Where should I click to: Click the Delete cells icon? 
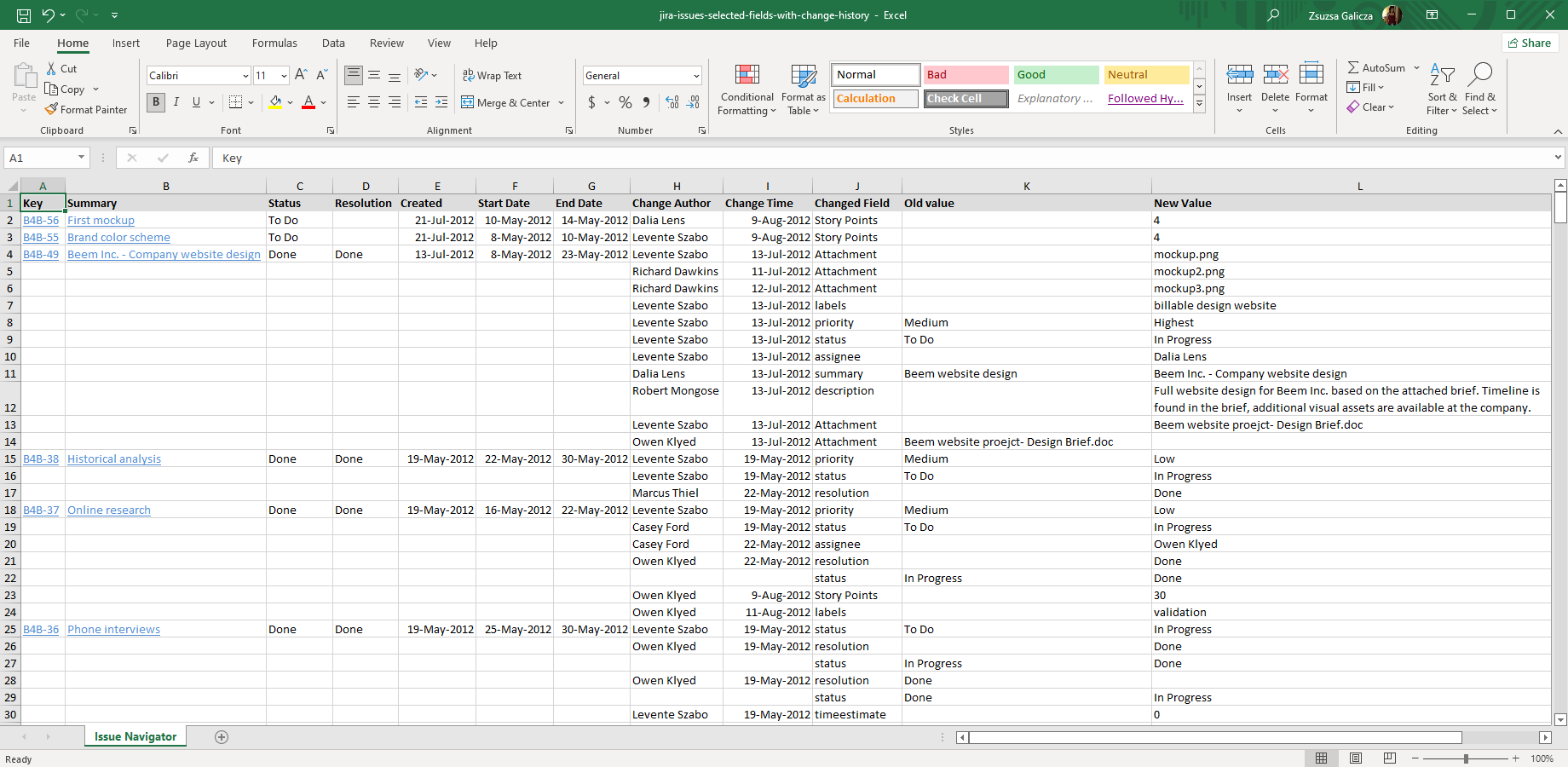1276,75
